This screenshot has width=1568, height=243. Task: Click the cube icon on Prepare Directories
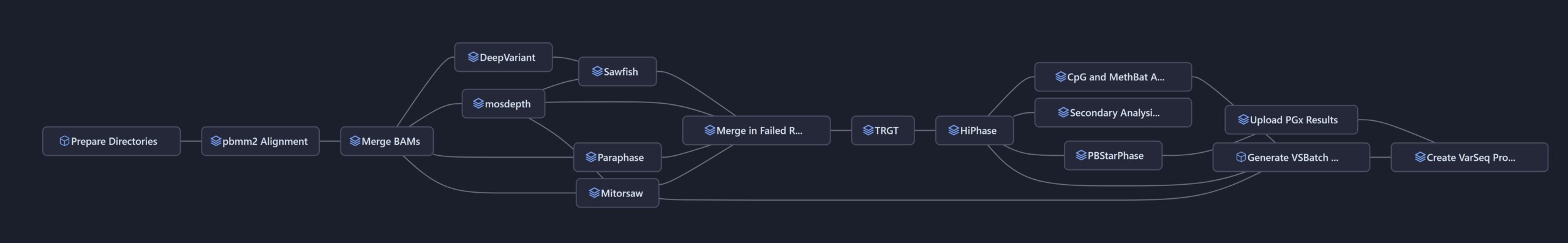click(64, 141)
